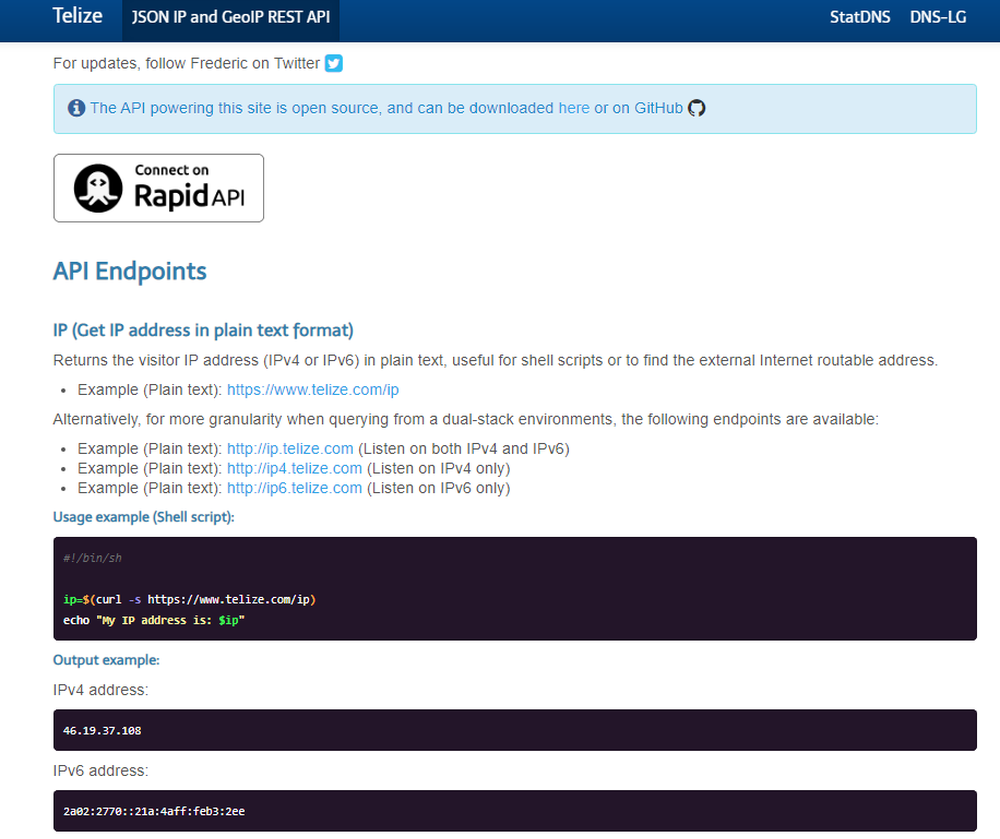Open the DNS-LG nav link
This screenshot has height=839, width=1000.
938,17
